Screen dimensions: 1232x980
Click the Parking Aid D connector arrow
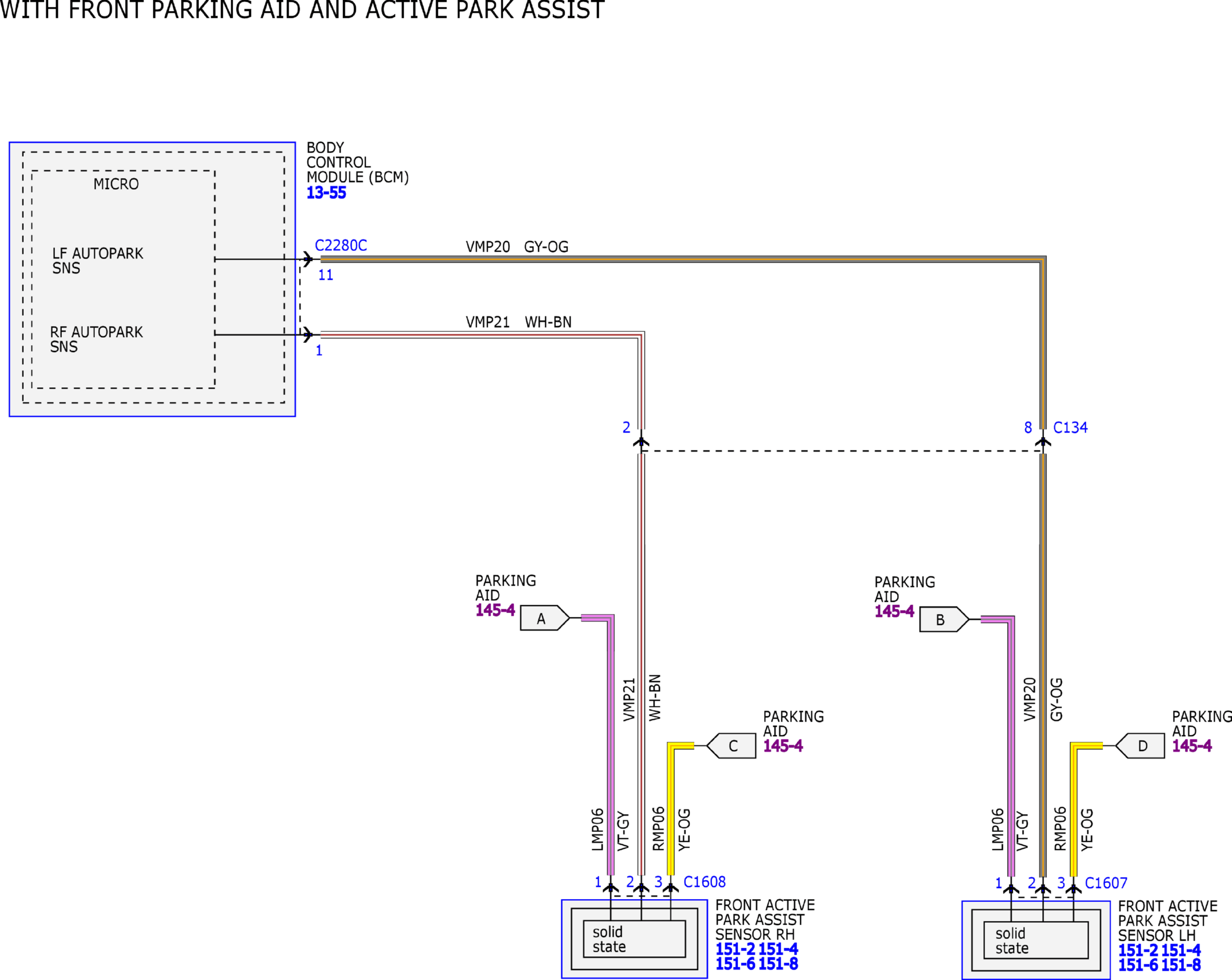1139,746
